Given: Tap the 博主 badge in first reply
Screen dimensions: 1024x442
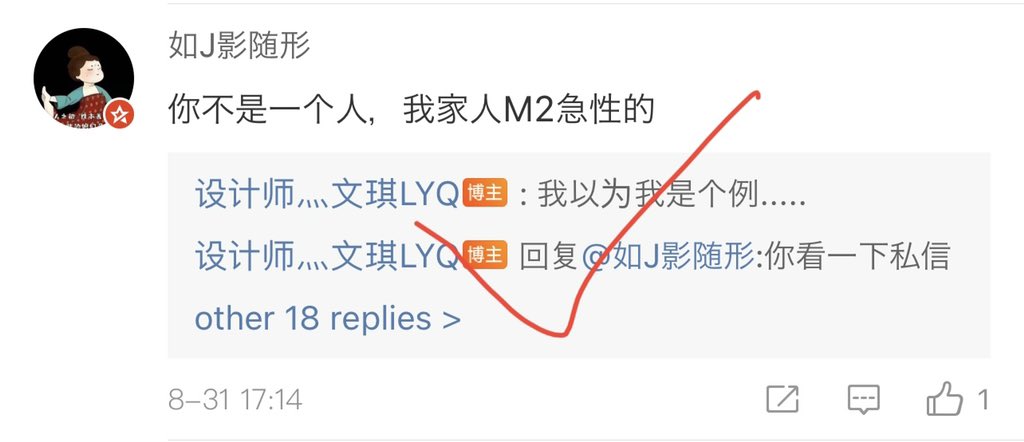Looking at the screenshot, I should [485, 194].
